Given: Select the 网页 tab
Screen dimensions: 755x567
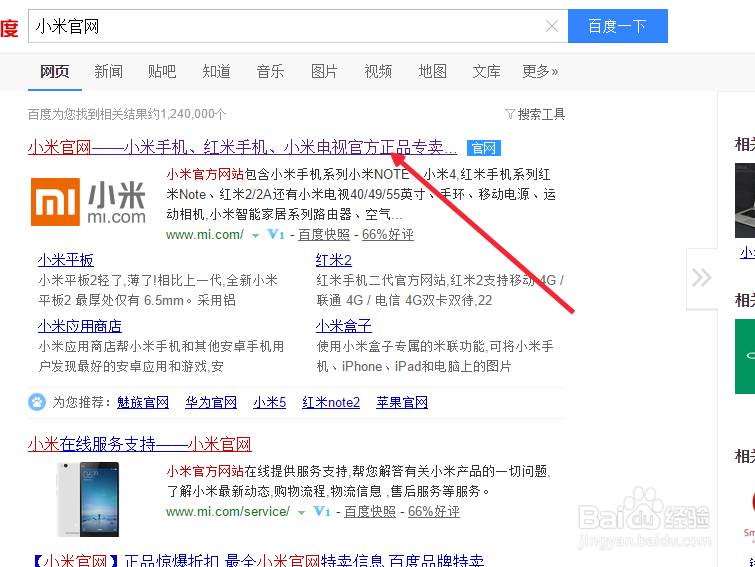Looking at the screenshot, I should pyautogui.click(x=54, y=71).
